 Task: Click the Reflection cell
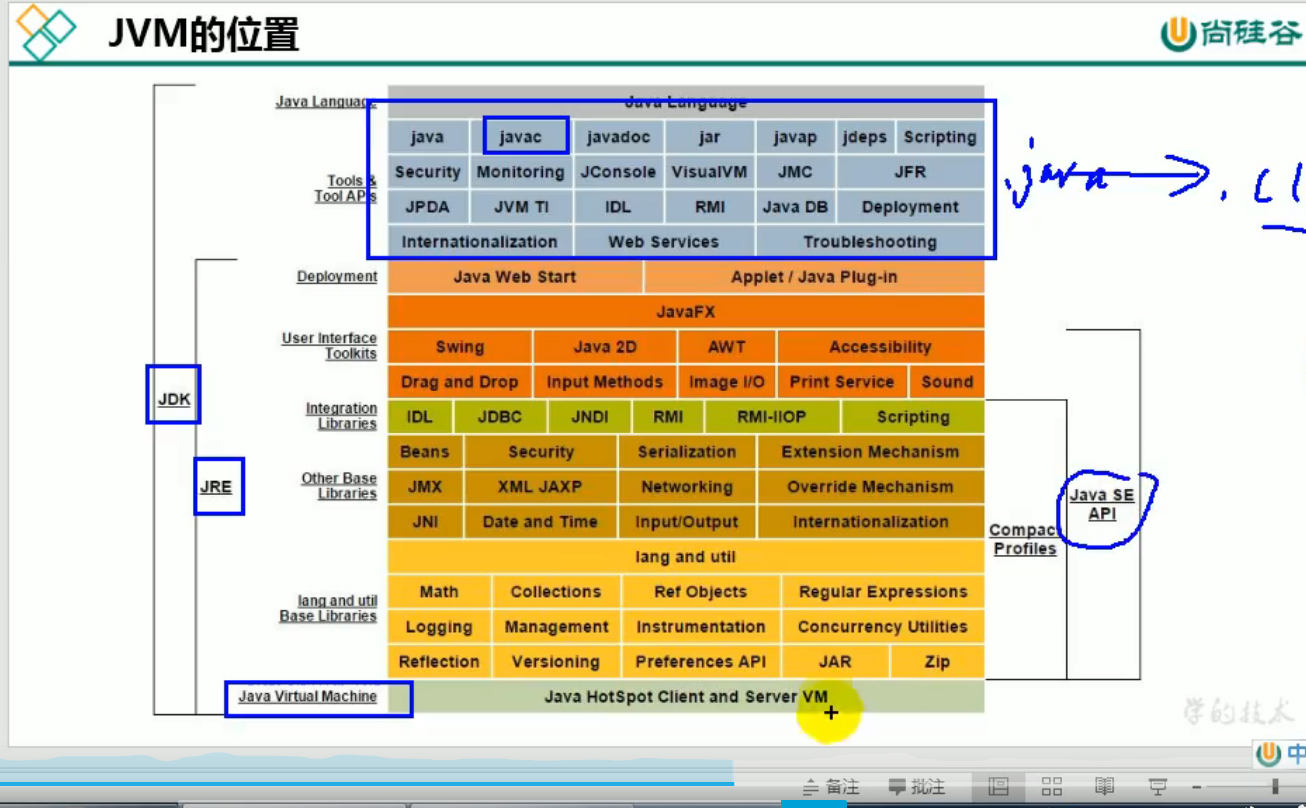pos(439,662)
